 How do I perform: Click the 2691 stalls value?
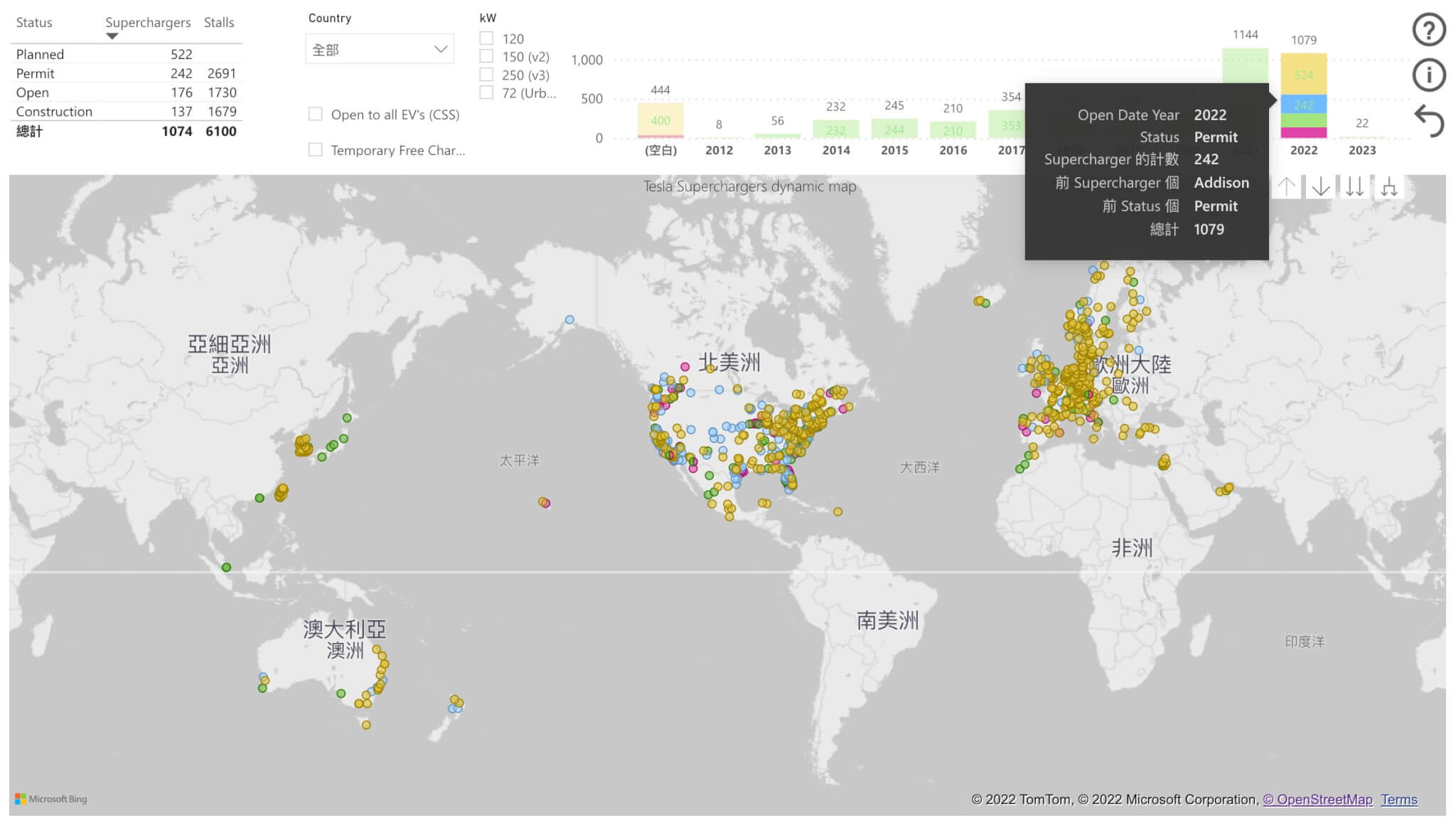[221, 73]
